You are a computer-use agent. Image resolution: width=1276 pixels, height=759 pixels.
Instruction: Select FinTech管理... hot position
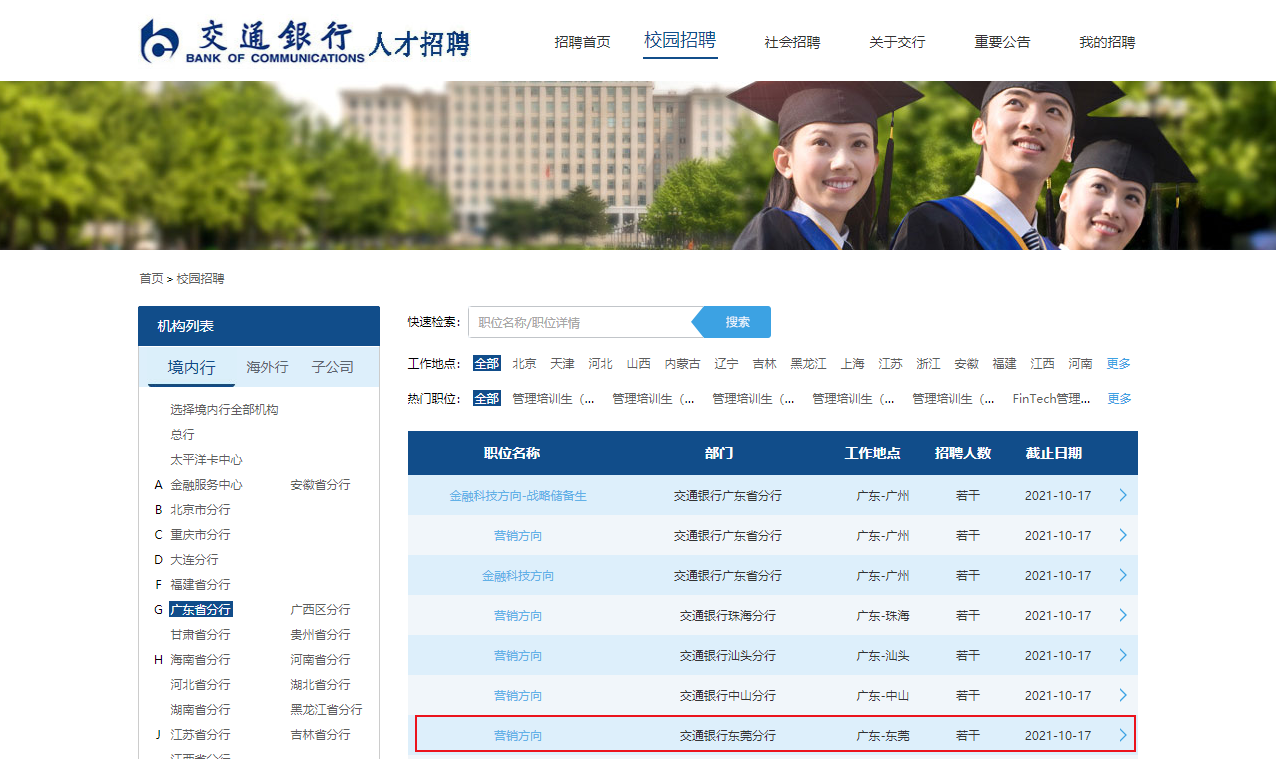tap(1051, 399)
